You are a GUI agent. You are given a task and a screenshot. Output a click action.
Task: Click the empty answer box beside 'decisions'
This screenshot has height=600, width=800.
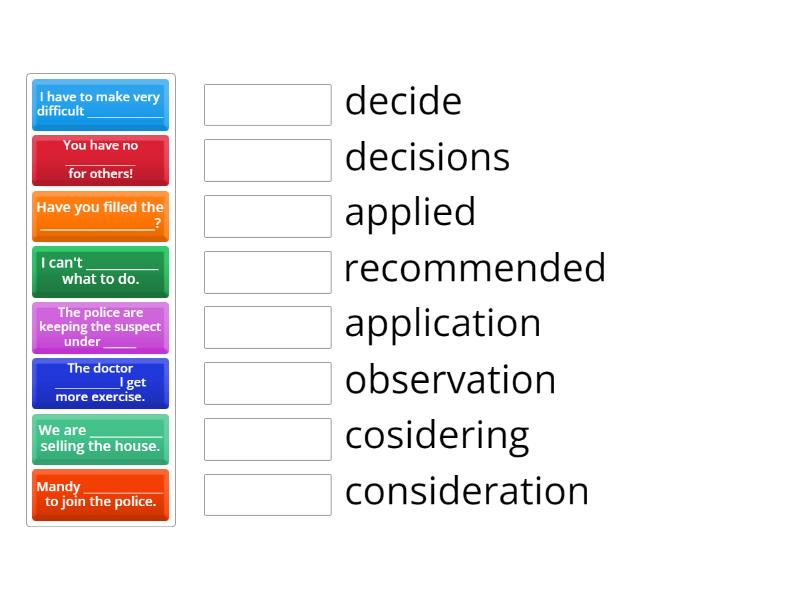[268, 160]
